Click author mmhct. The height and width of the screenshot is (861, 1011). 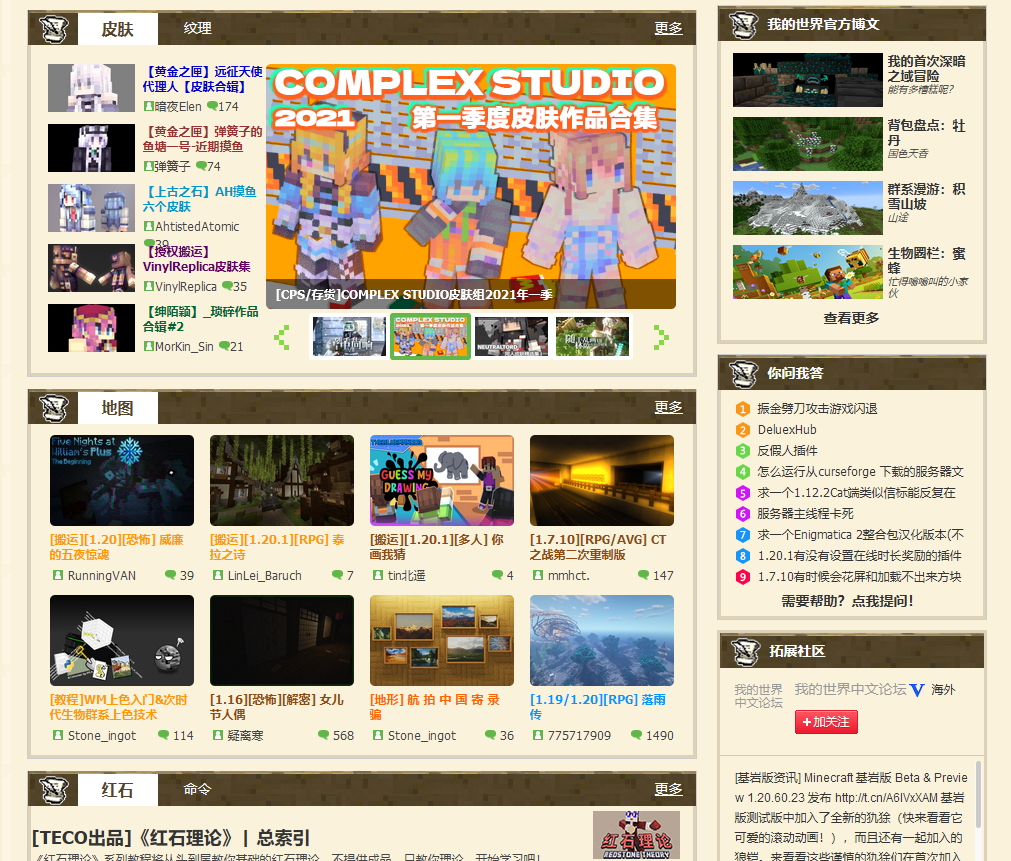tap(569, 575)
